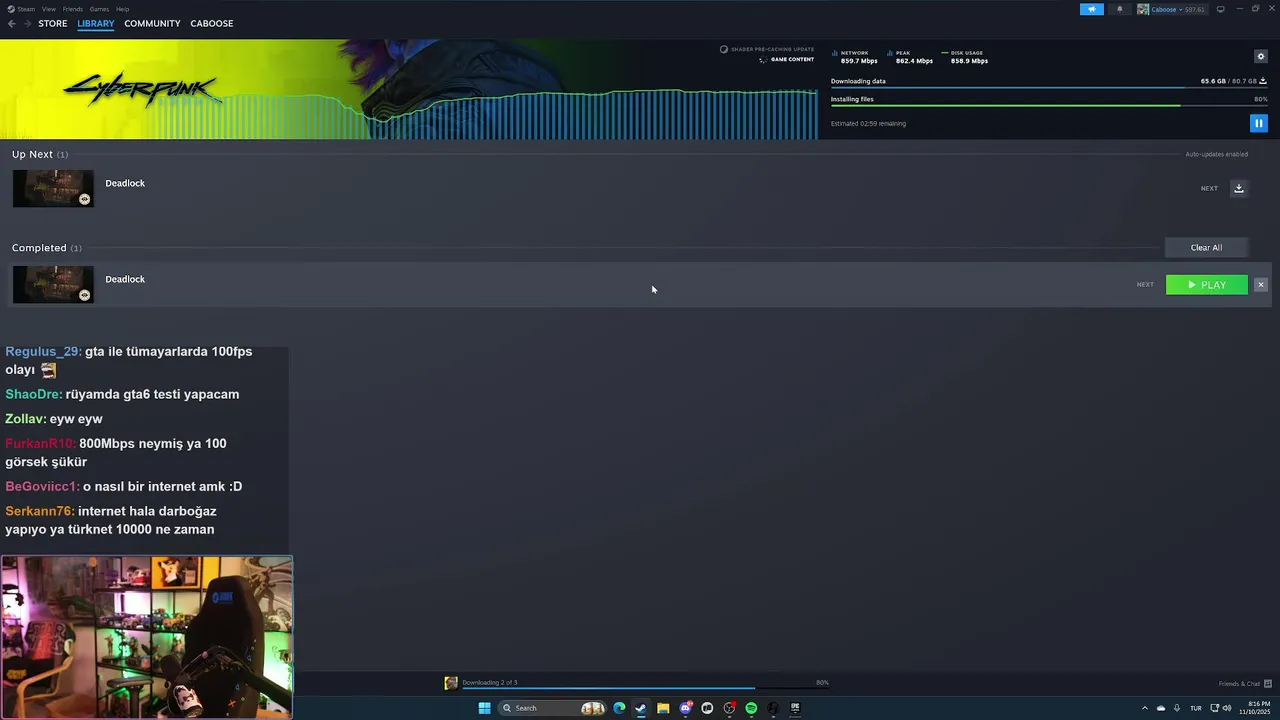
Task: Click the TUR language indicator
Action: (1195, 708)
